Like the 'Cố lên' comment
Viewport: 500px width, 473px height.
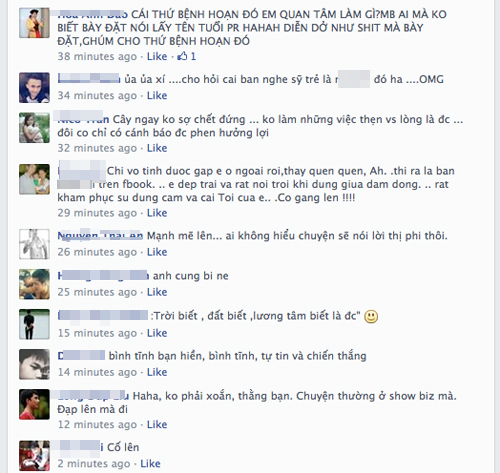[x=150, y=463]
